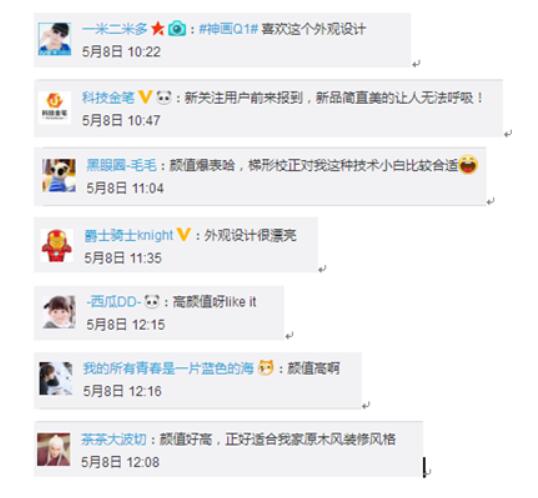Click the panda icon beside -西瓜DD-

point(152,302)
